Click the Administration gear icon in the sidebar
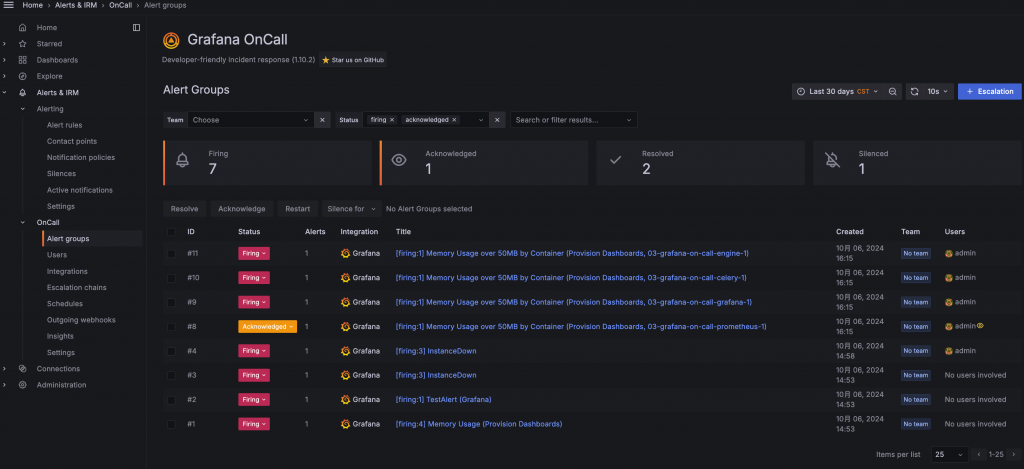This screenshot has height=469, width=1024. tap(23, 385)
